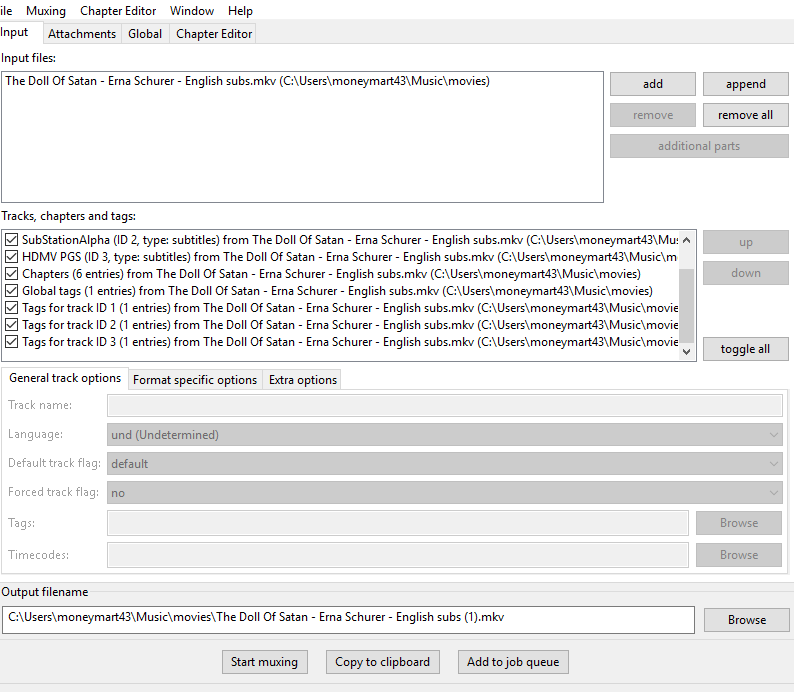Click the remove button
The image size is (794, 692).
tap(653, 115)
